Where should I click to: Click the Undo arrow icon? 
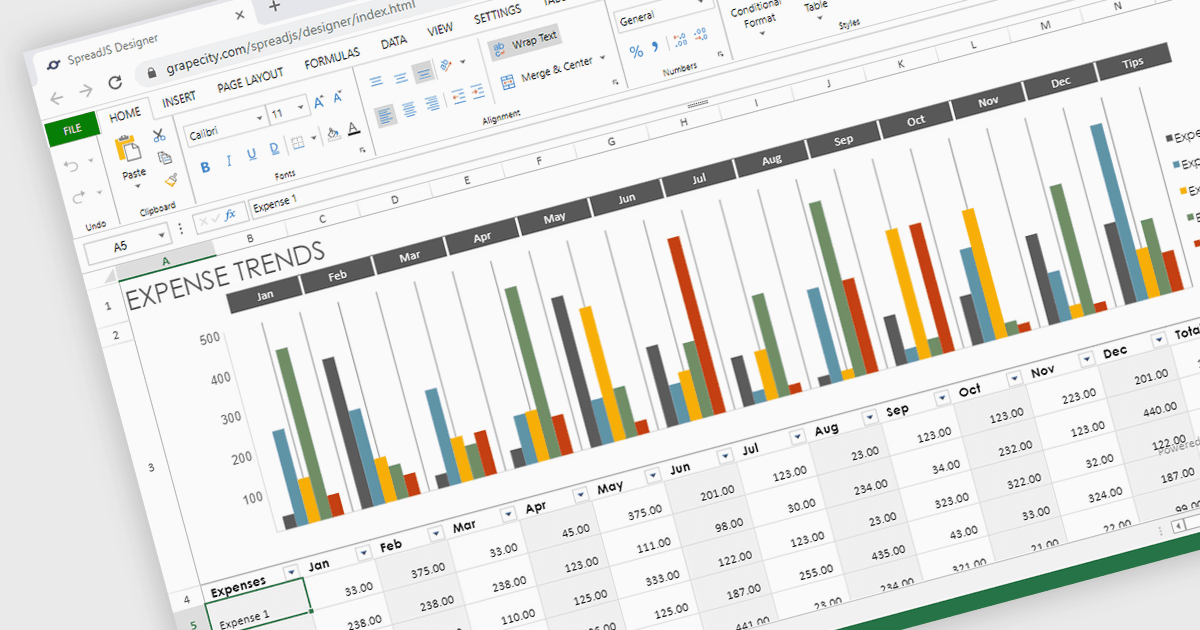click(x=70, y=165)
